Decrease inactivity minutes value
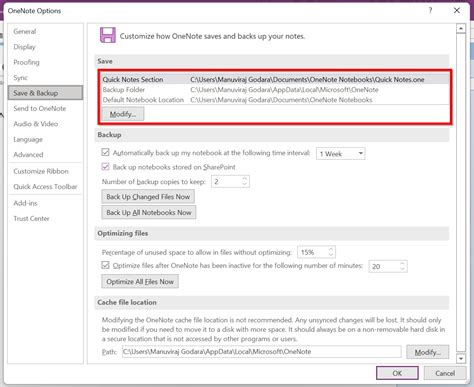The height and width of the screenshot is (387, 474). click(x=402, y=269)
